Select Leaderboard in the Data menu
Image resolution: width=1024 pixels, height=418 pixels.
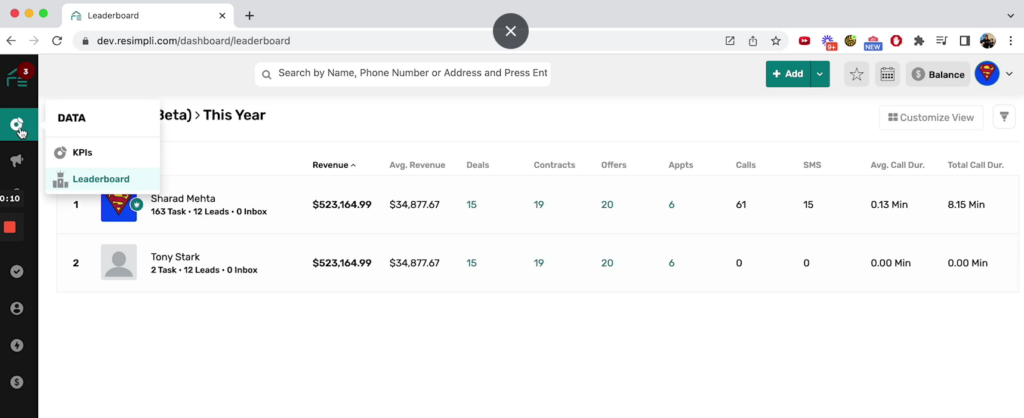coord(101,179)
